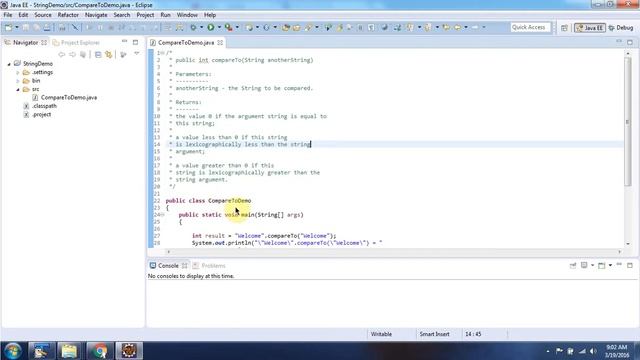Open the Debug button dropdown arrow
This screenshot has height=360, width=640.
[202, 27]
